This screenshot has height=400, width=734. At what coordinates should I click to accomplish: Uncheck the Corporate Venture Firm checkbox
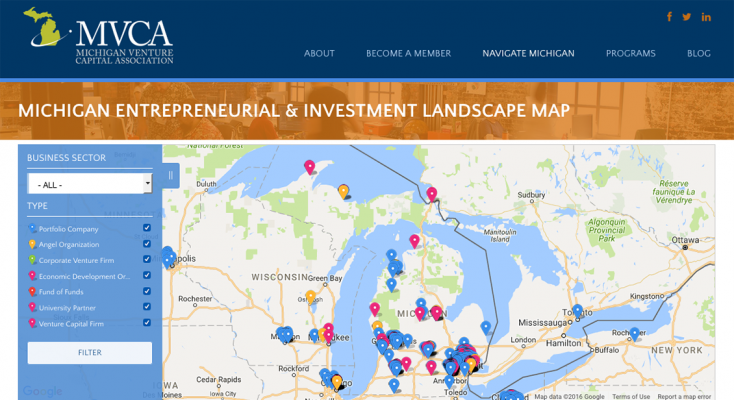[x=147, y=259]
